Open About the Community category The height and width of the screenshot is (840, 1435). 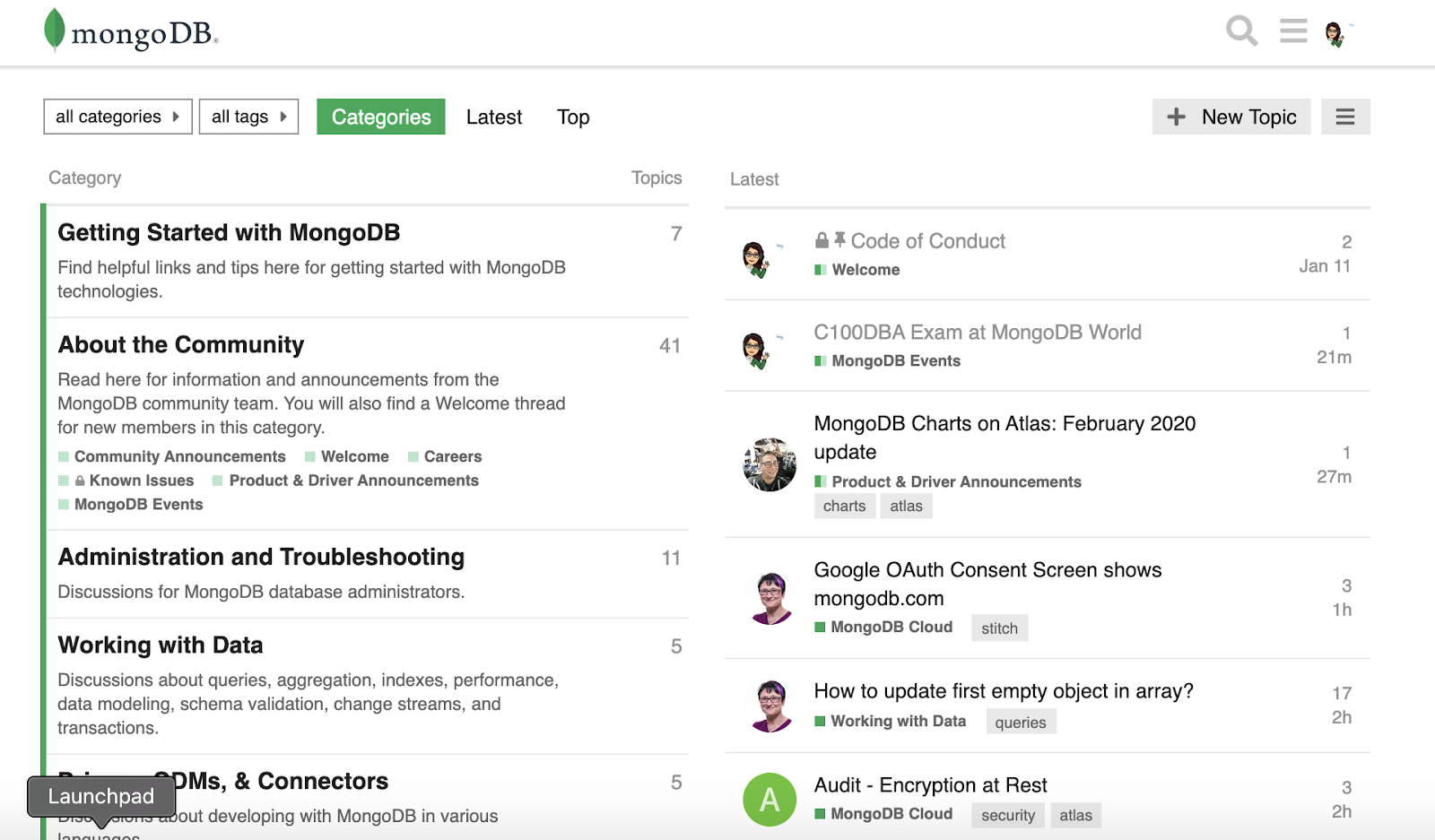(181, 344)
